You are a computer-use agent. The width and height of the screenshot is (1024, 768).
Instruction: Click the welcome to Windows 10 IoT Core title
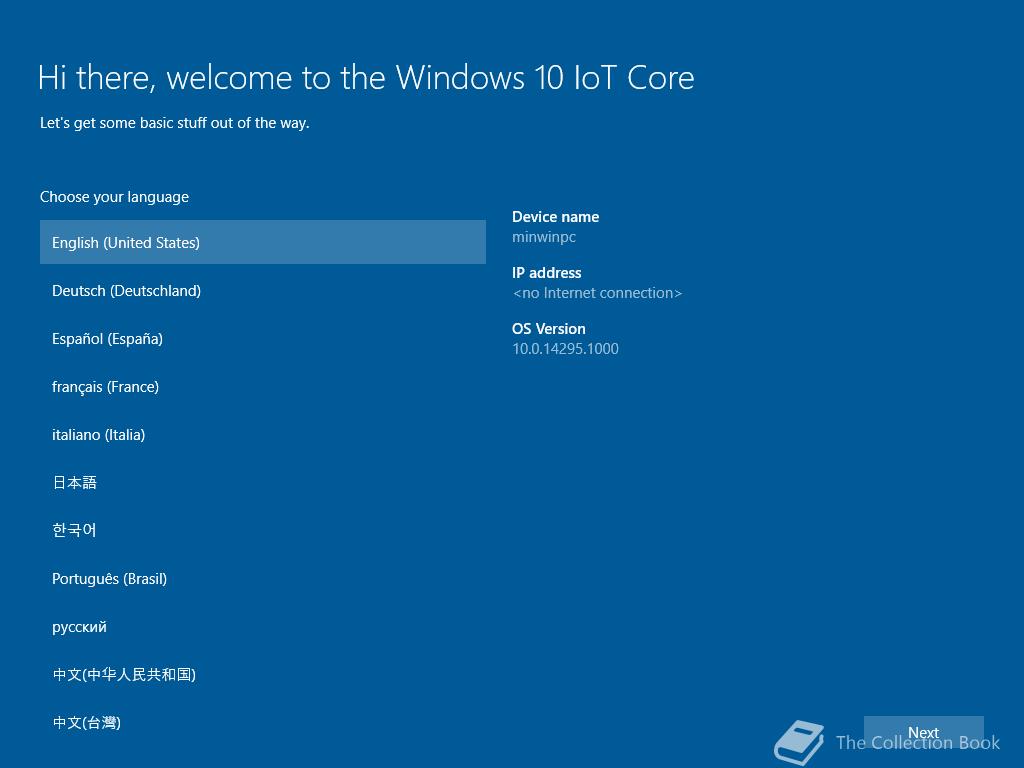click(x=366, y=78)
